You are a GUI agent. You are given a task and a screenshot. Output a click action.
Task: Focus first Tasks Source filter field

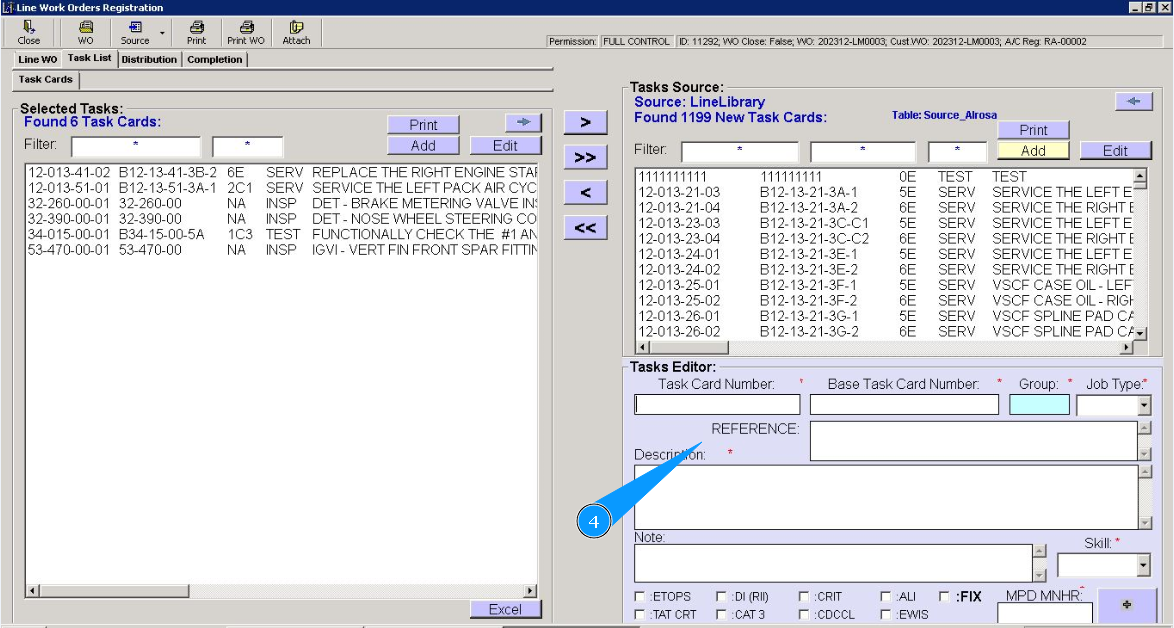(x=740, y=152)
